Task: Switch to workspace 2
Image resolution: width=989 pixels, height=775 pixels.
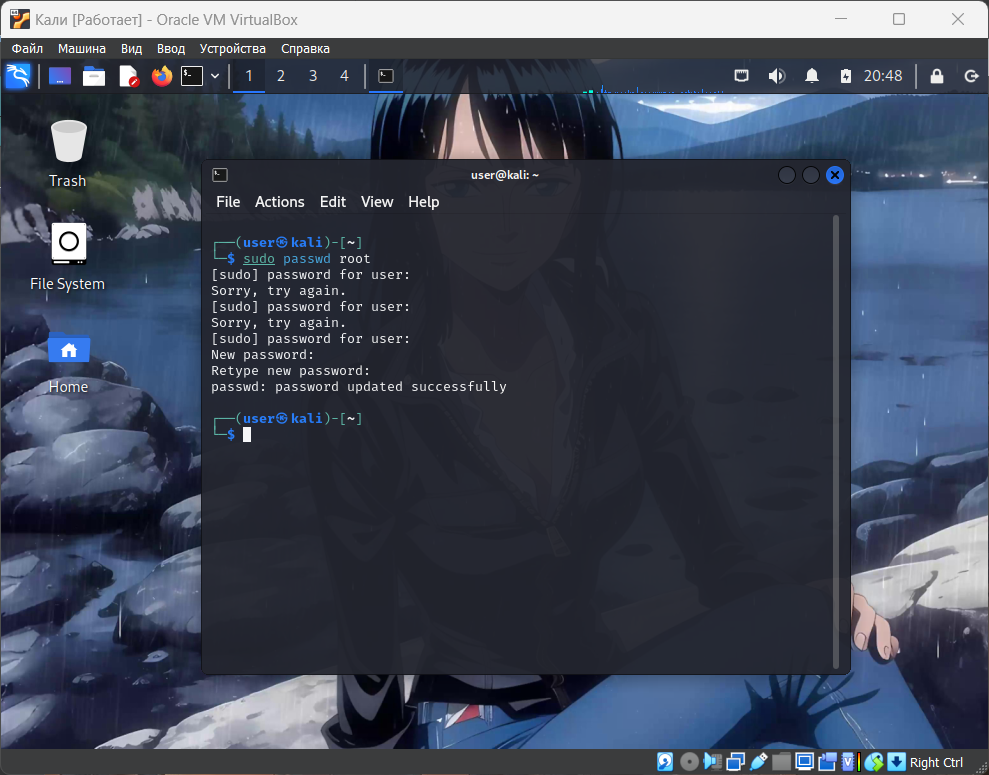Action: pyautogui.click(x=281, y=76)
